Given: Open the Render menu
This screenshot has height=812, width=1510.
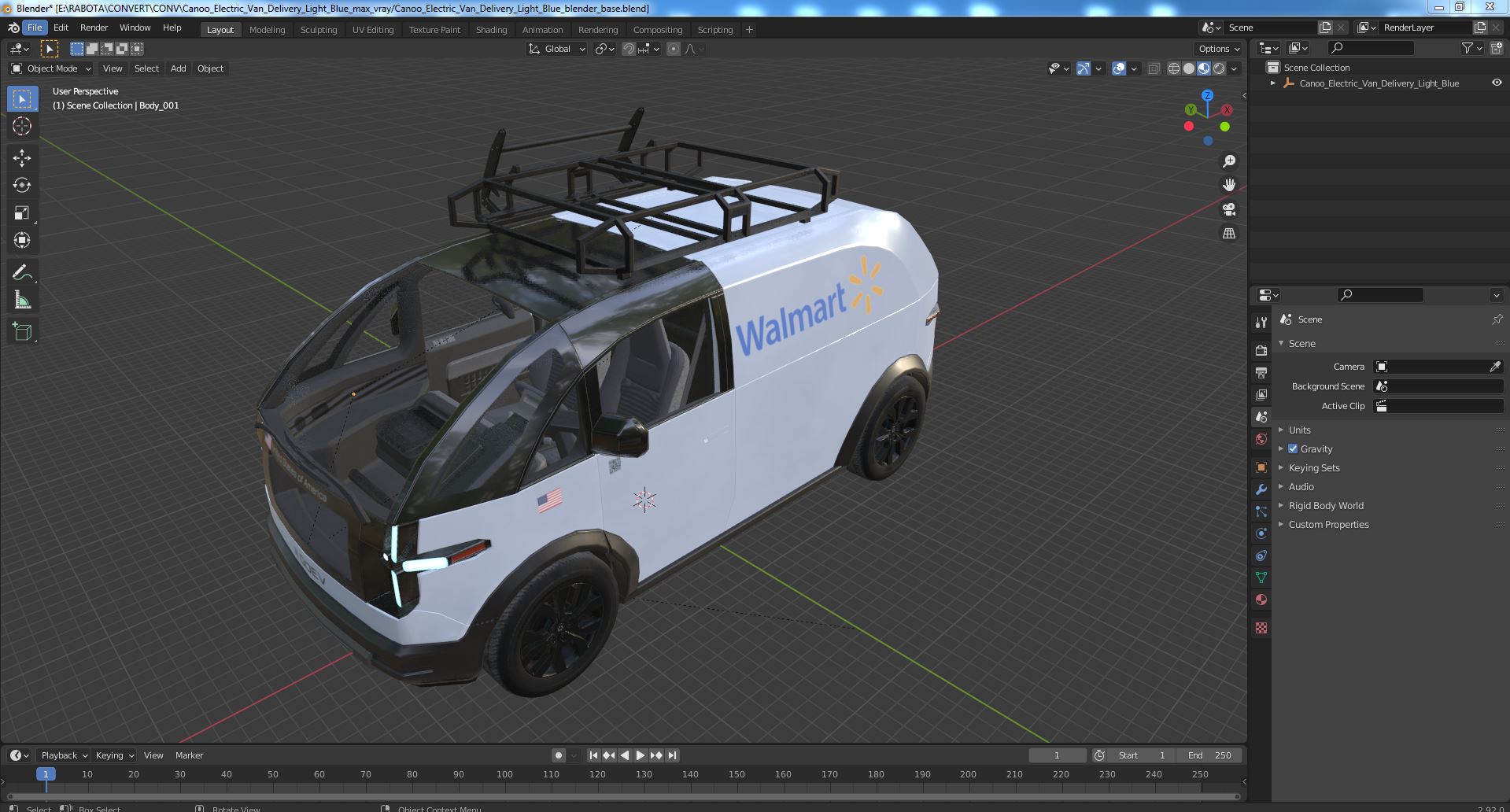Looking at the screenshot, I should [x=94, y=28].
